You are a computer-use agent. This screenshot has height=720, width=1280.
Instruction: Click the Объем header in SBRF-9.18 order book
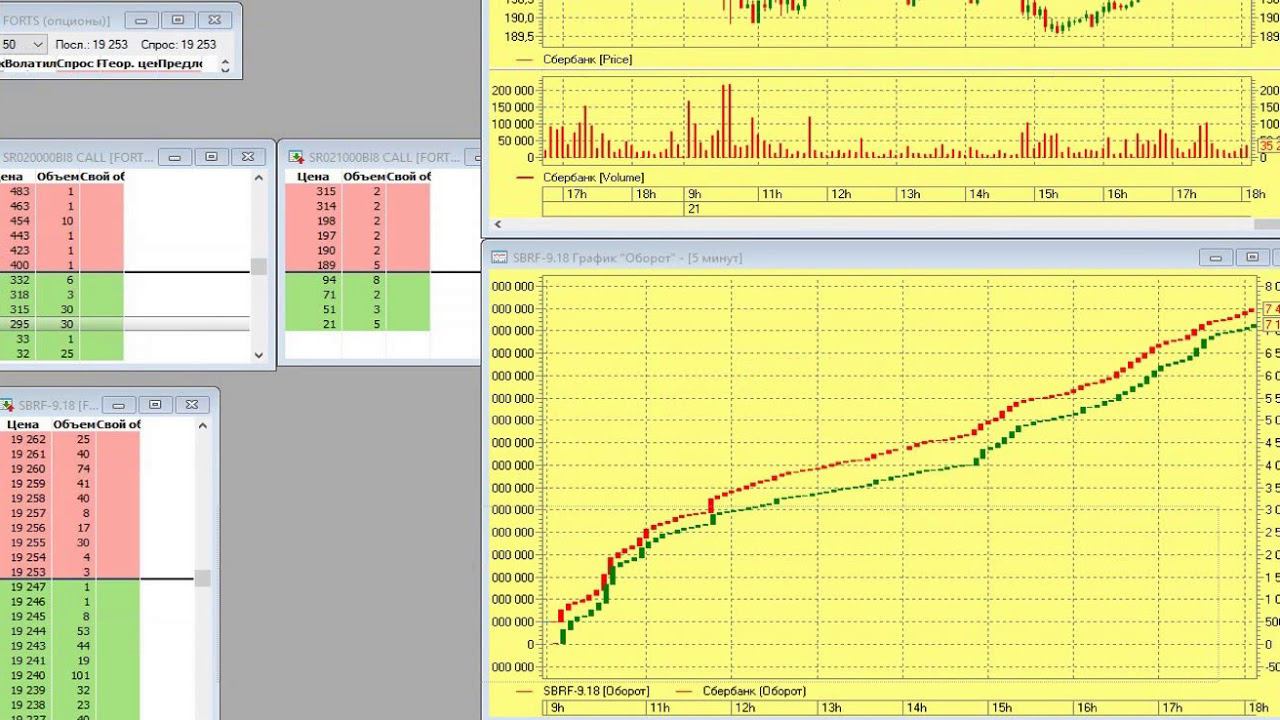(x=74, y=425)
